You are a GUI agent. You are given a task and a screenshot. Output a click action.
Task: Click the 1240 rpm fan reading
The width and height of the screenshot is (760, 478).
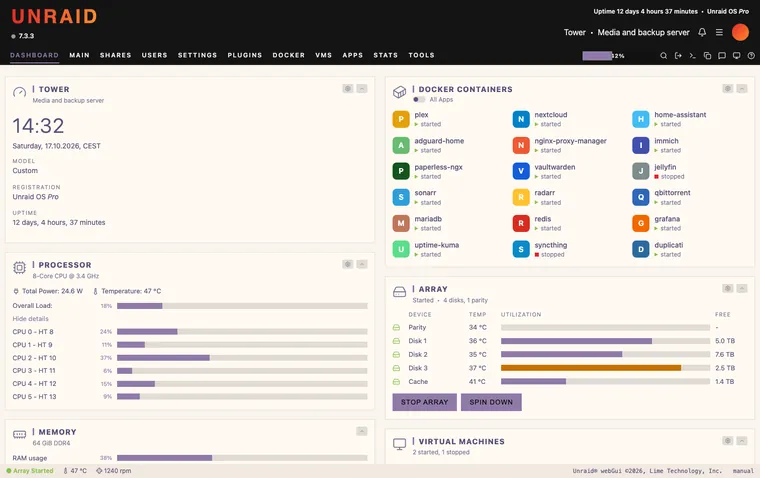tap(113, 471)
